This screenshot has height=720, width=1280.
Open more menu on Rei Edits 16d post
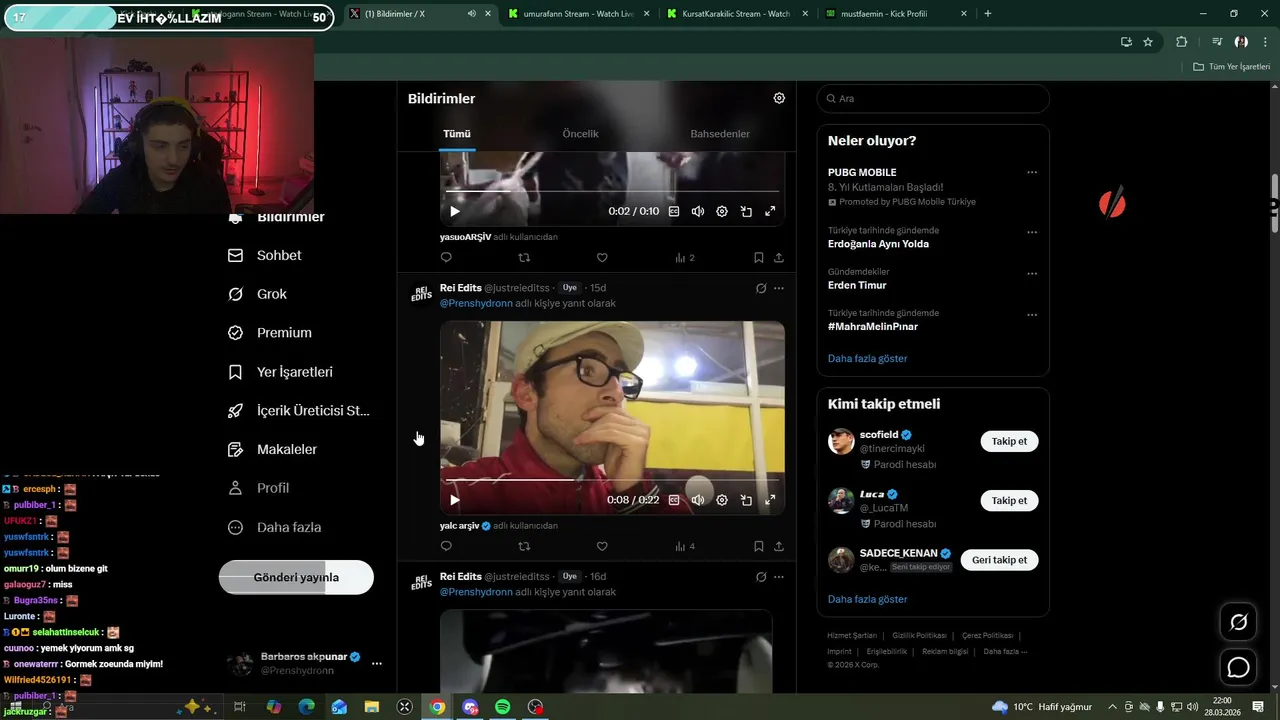(x=779, y=577)
